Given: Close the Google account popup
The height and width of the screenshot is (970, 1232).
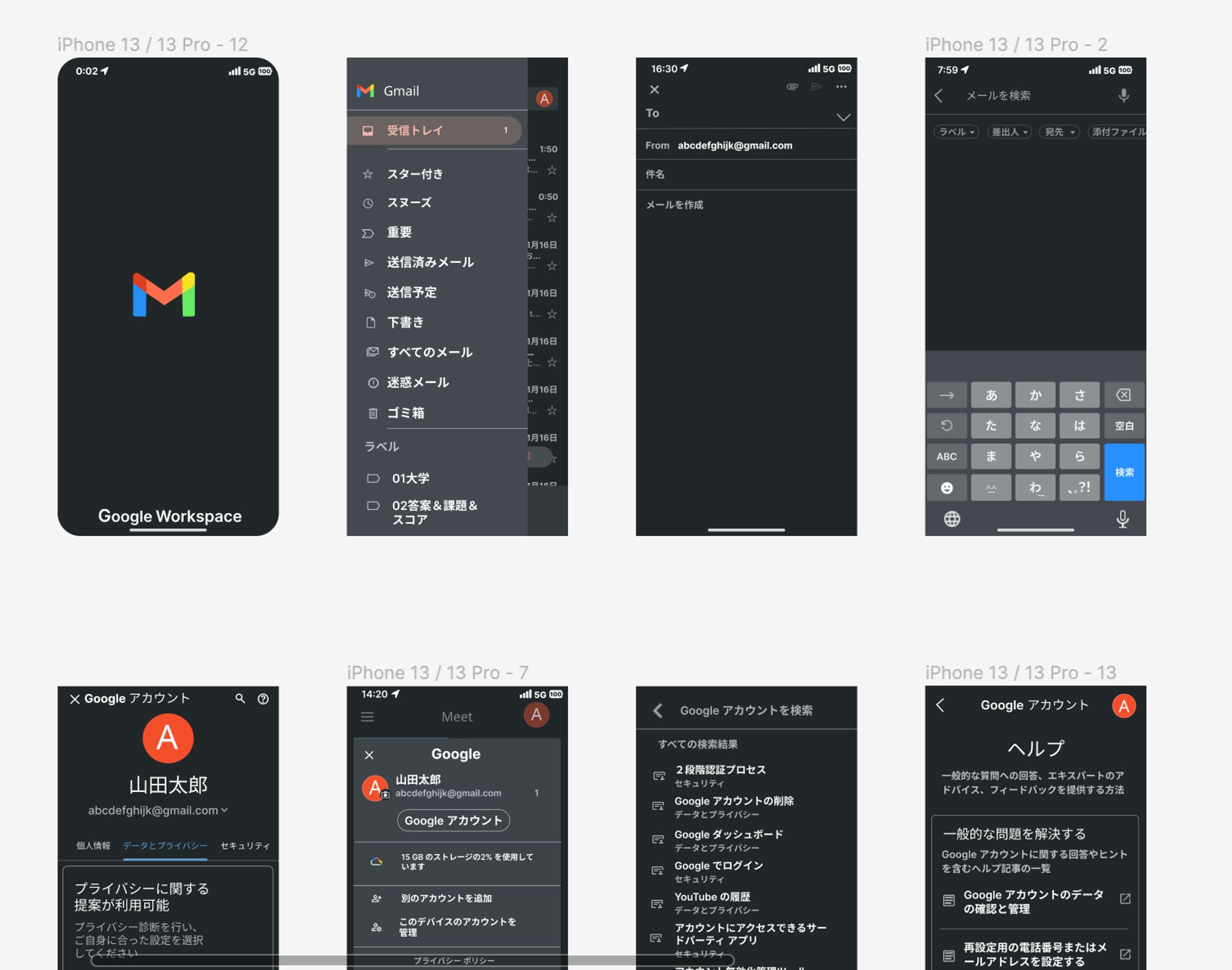Looking at the screenshot, I should (x=369, y=755).
